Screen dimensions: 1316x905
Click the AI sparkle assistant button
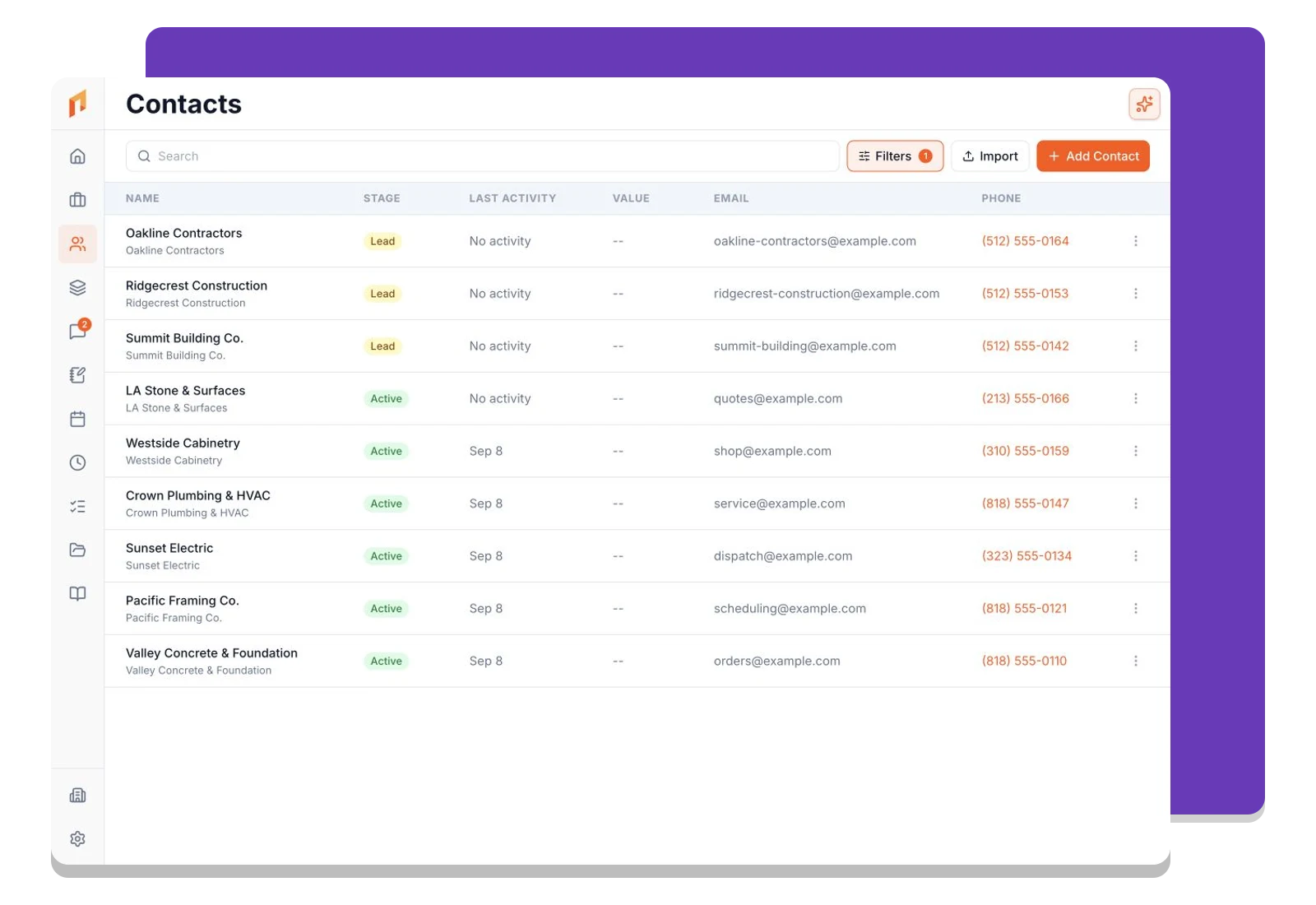(1144, 104)
